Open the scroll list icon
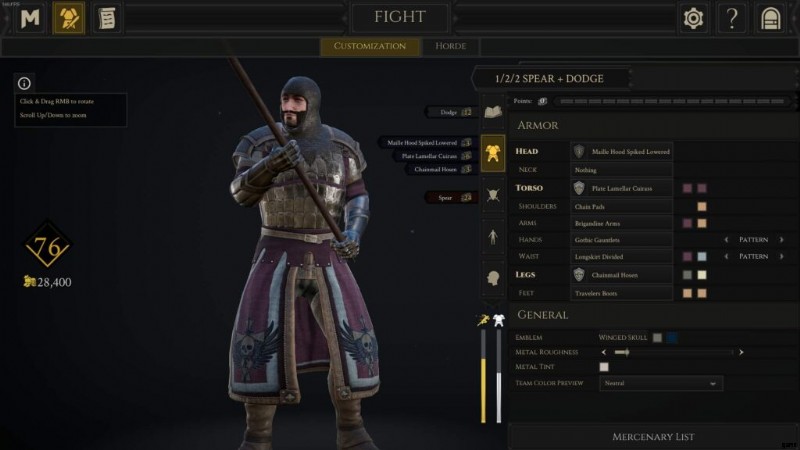 point(107,18)
